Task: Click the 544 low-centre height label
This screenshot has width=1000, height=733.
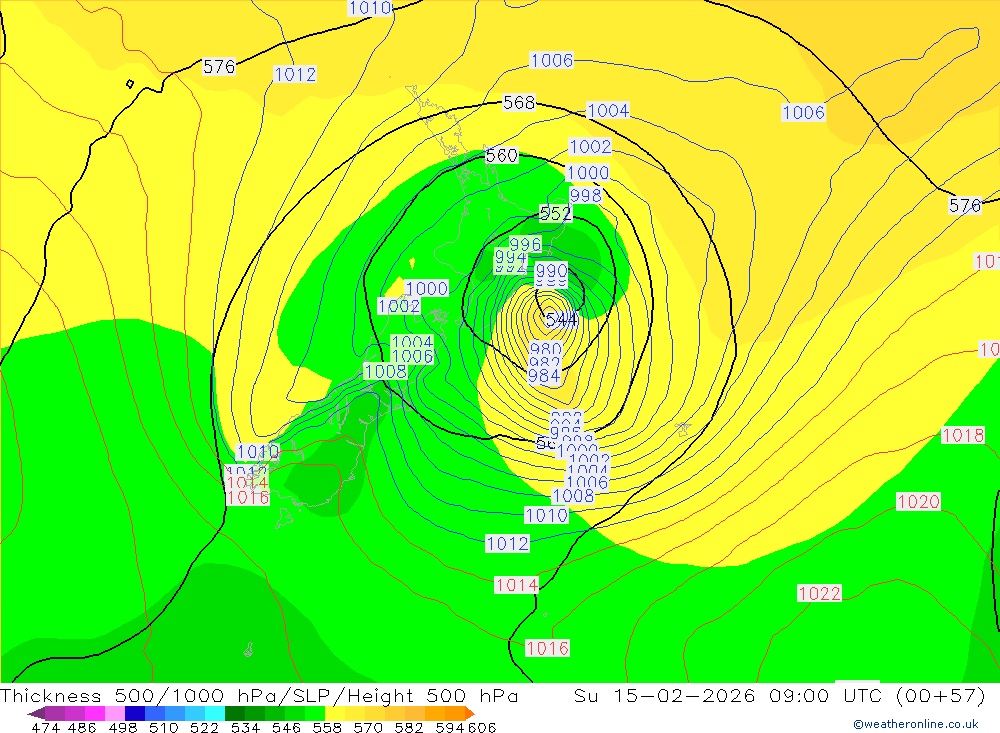Action: 561,319
